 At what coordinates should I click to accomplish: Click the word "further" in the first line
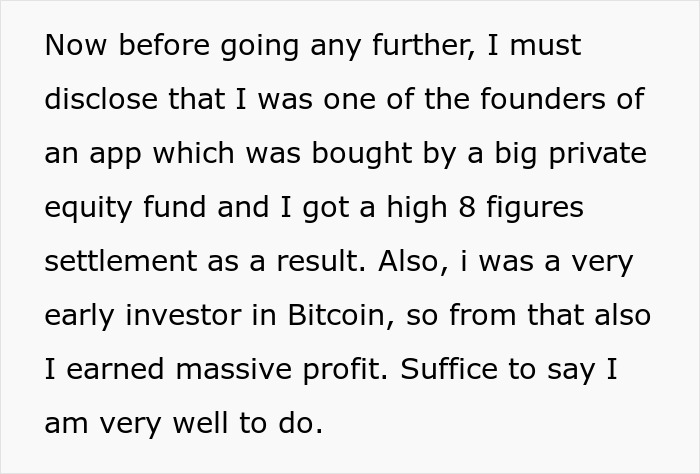coord(401,46)
